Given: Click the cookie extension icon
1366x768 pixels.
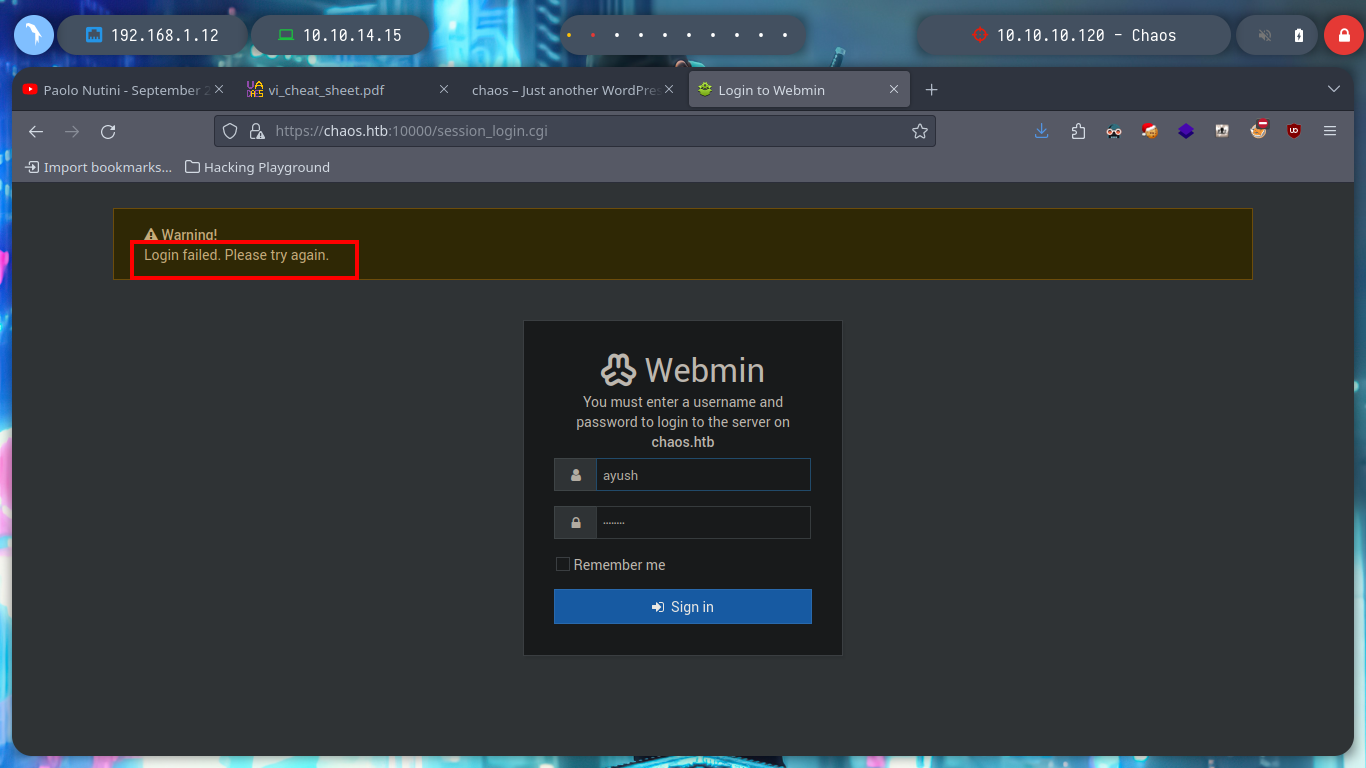Looking at the screenshot, I should (1258, 131).
